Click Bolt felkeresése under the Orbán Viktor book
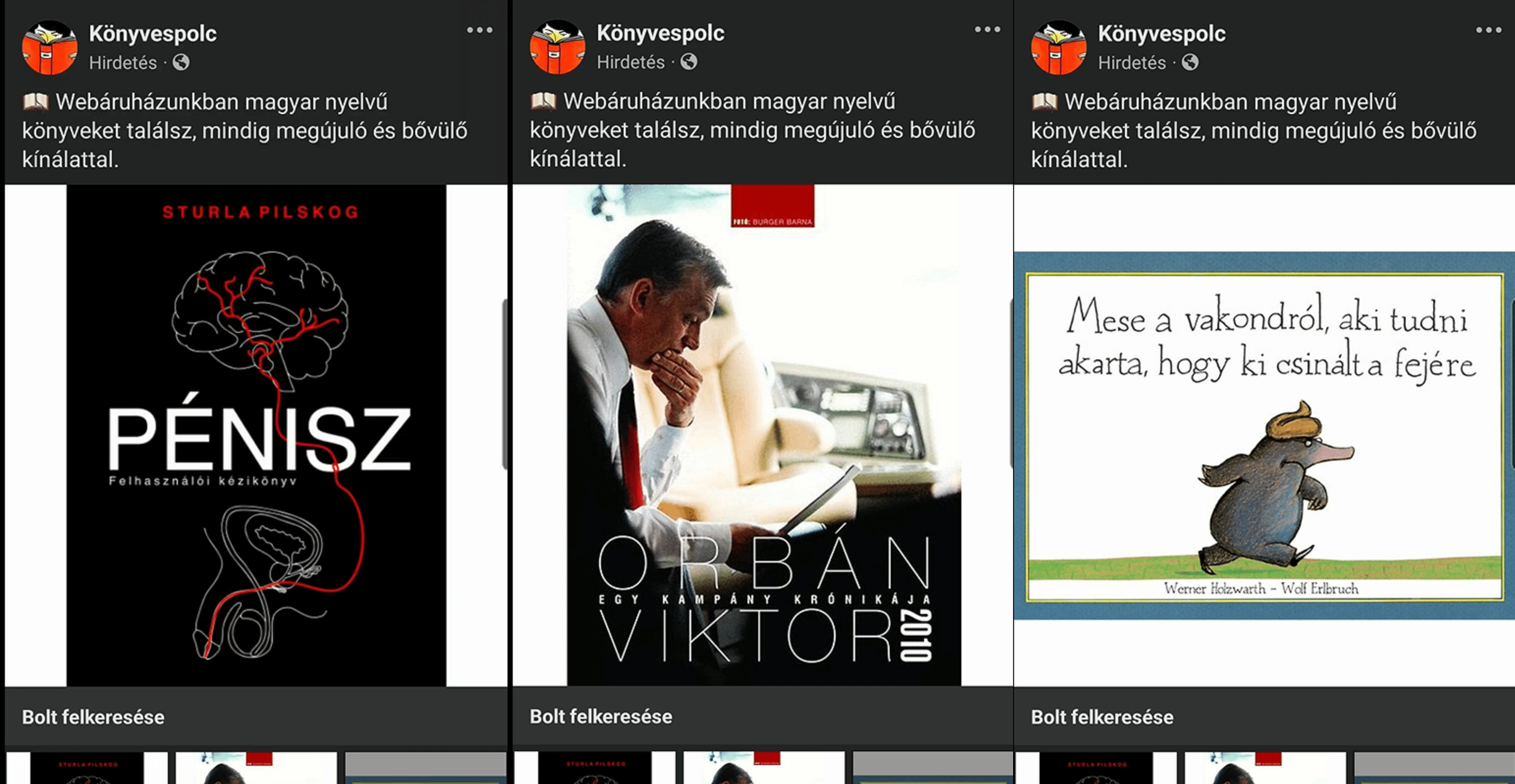Screen dimensions: 1515x784 pyautogui.click(x=600, y=716)
